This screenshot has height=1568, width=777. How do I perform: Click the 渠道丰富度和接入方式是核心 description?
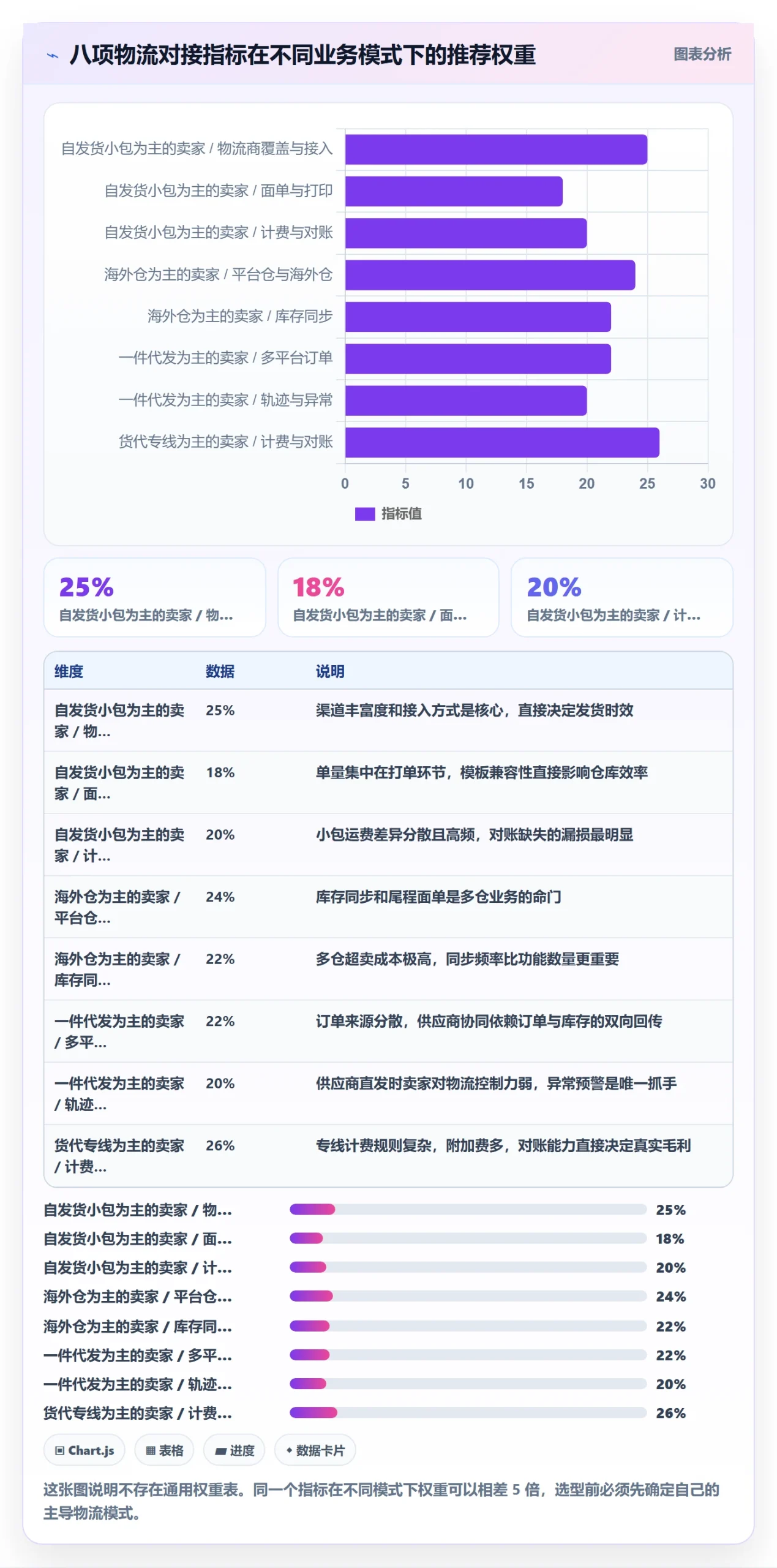[475, 710]
